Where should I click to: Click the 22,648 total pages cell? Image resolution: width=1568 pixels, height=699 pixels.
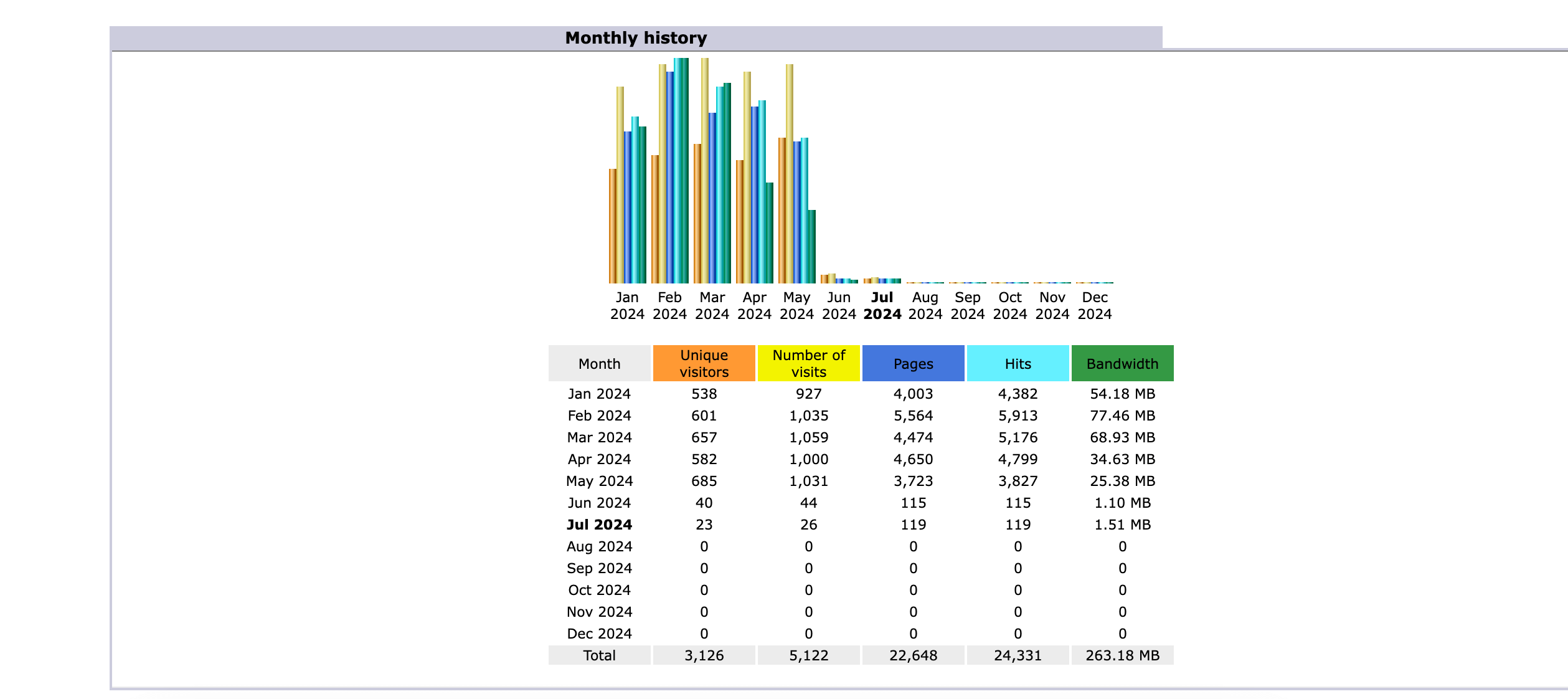click(914, 655)
